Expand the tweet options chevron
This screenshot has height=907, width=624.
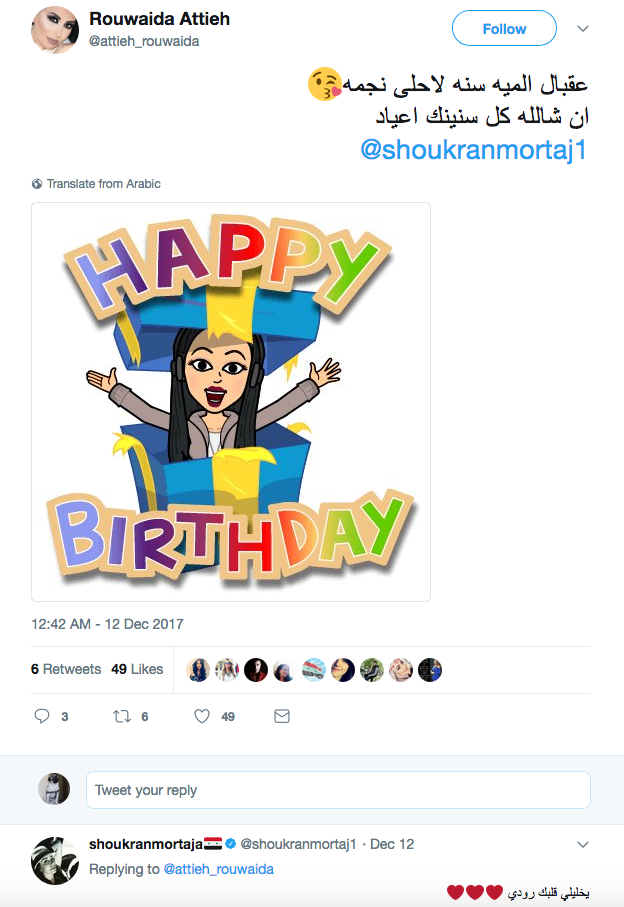click(x=584, y=29)
